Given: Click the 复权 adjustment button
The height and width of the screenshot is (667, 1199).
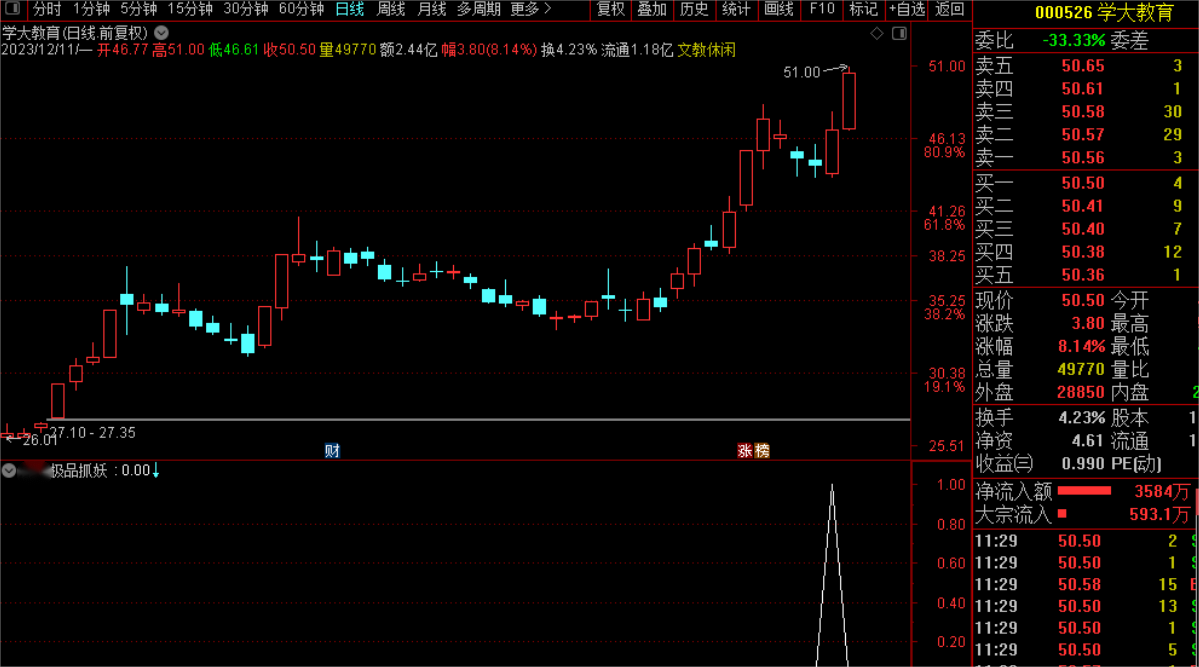Looking at the screenshot, I should 610,9.
